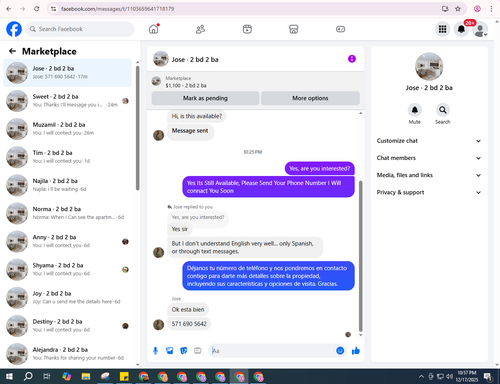Click the browser back arrow
This screenshot has height=384, width=500.
coord(9,9)
